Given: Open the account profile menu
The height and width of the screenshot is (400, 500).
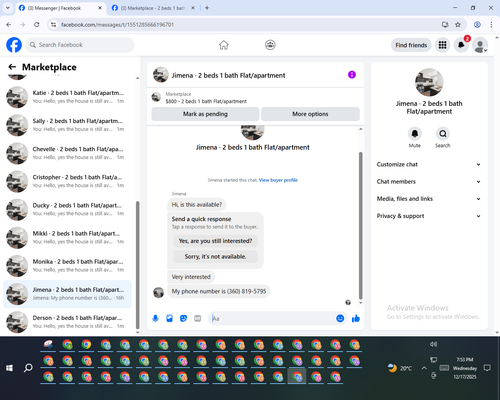Looking at the screenshot, I should tap(480, 45).
